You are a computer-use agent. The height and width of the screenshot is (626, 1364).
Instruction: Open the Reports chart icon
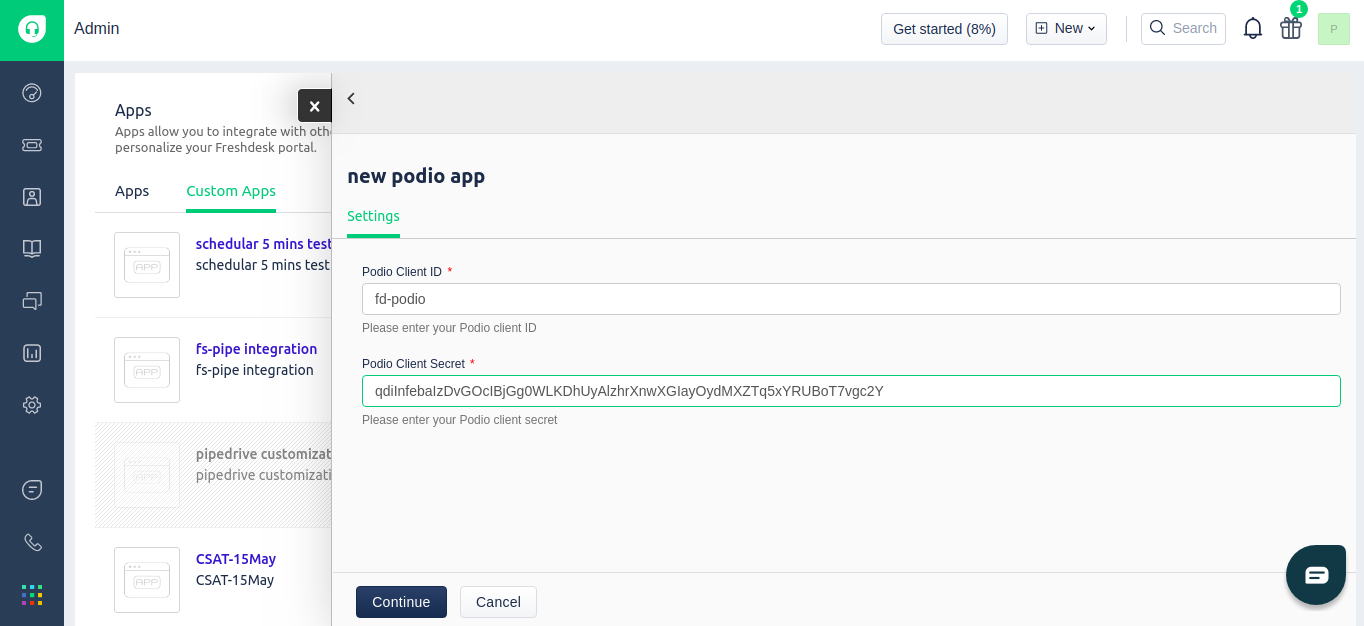32,353
